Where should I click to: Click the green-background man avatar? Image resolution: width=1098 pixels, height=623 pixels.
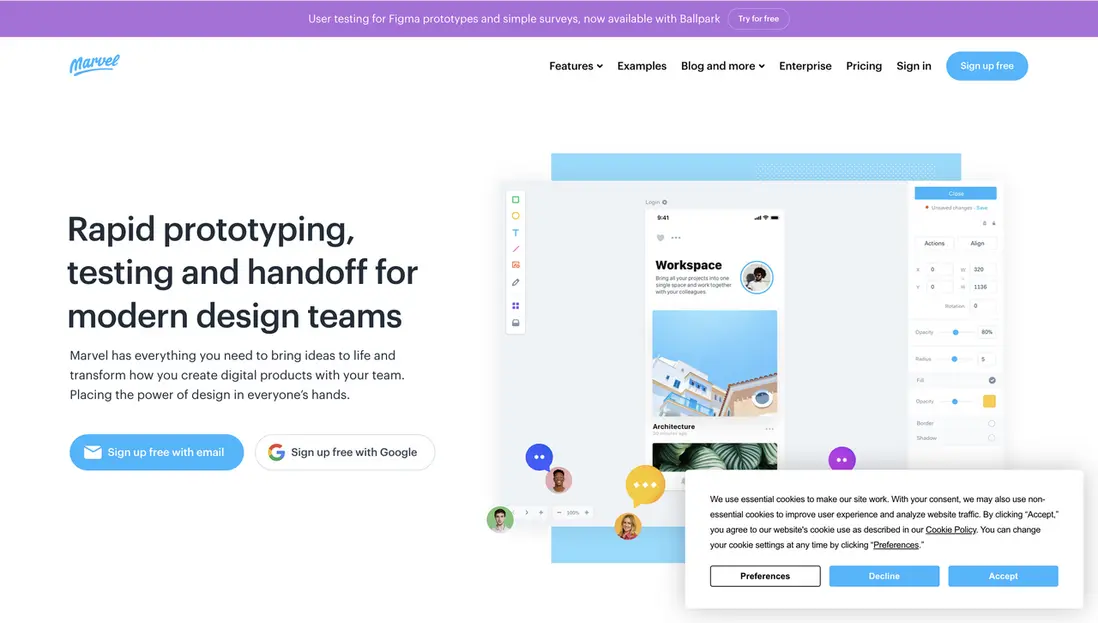pyautogui.click(x=500, y=519)
